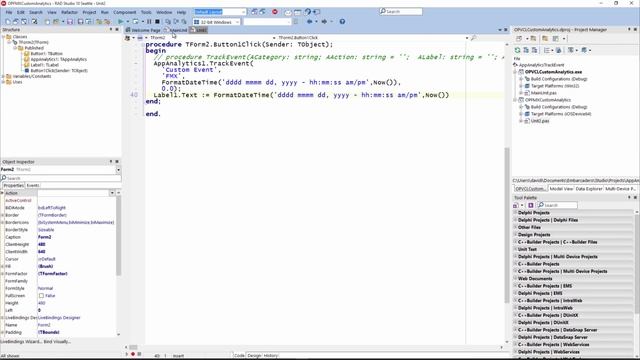Select Label1: TLabel in Structure tree
The width and height of the screenshot is (640, 360).
pyautogui.click(x=45, y=65)
